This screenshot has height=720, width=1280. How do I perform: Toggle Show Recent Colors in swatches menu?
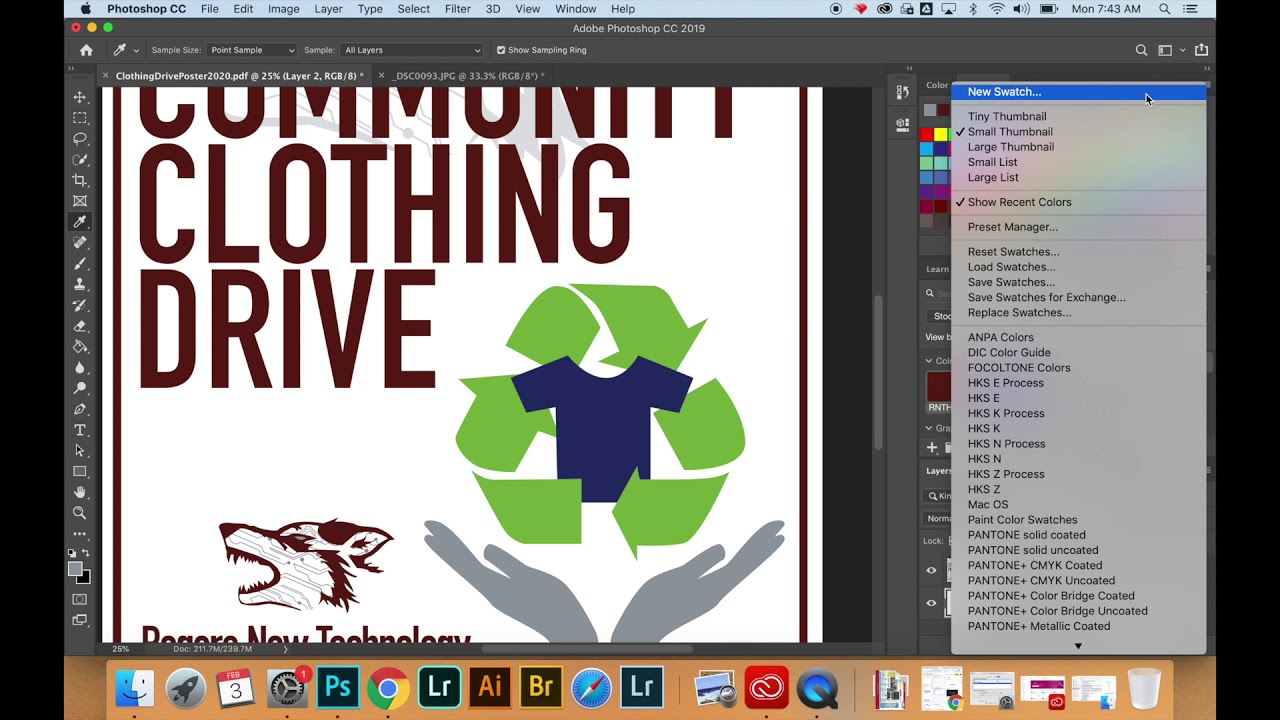[x=1019, y=202]
